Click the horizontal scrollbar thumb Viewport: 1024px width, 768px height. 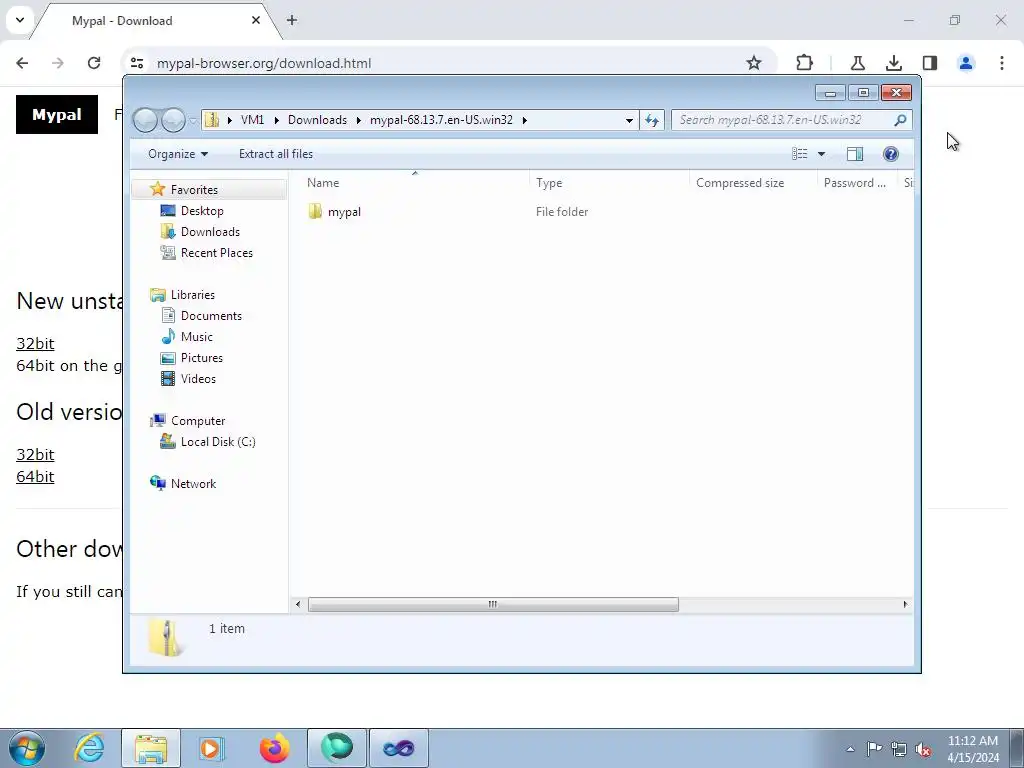coord(493,604)
